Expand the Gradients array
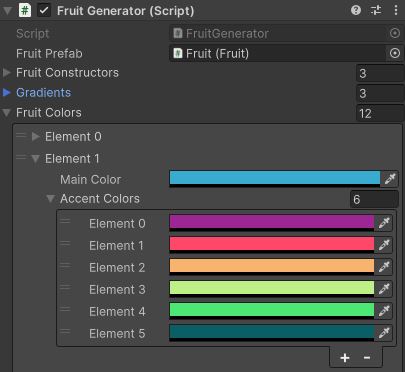Screen dimensions: 405x372 coord(7,92)
